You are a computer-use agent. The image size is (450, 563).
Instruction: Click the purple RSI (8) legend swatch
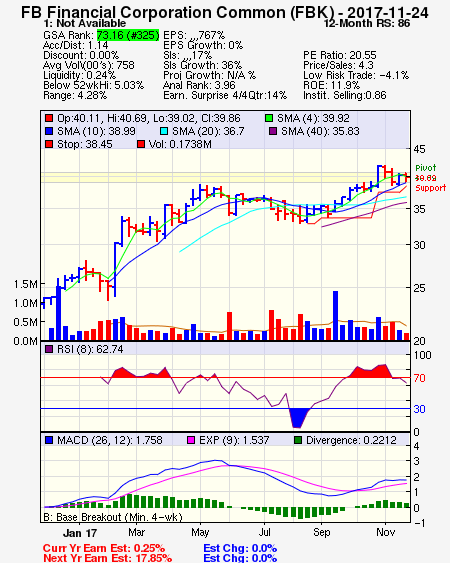pos(49,349)
